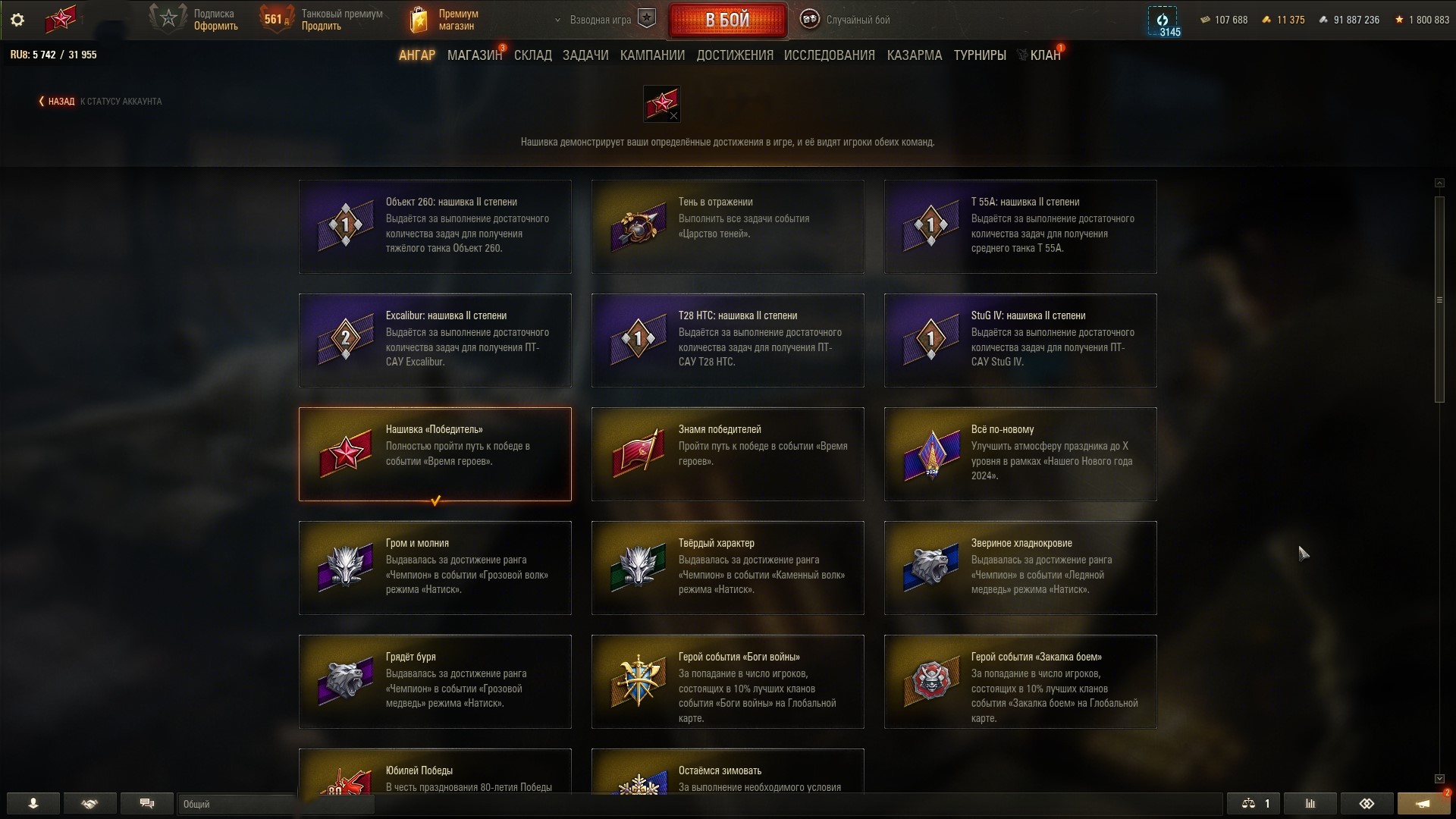Open the Случайный бой mode selector
Screen dimensions: 1456x819
point(846,20)
